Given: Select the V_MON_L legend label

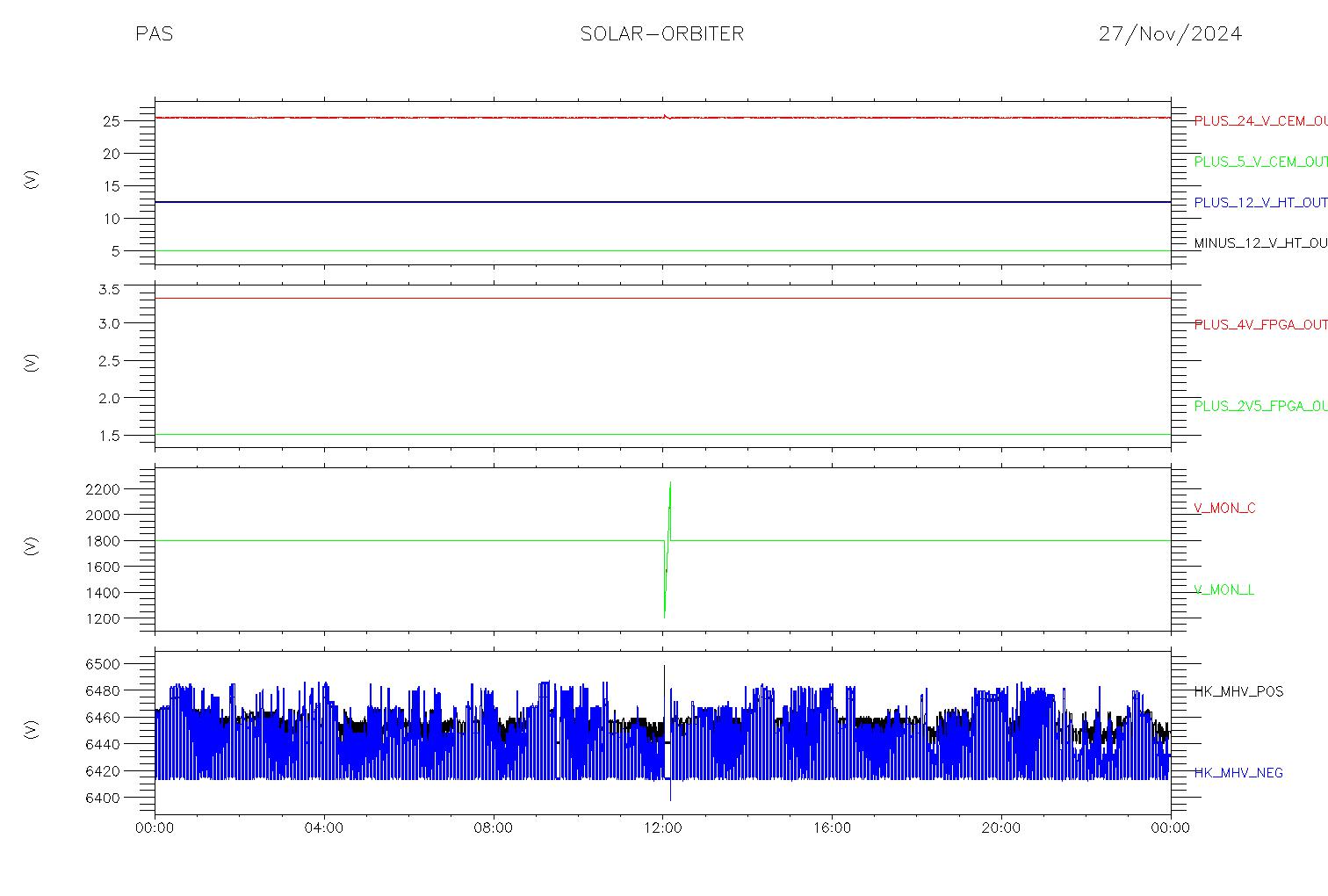Looking at the screenshot, I should (1223, 590).
